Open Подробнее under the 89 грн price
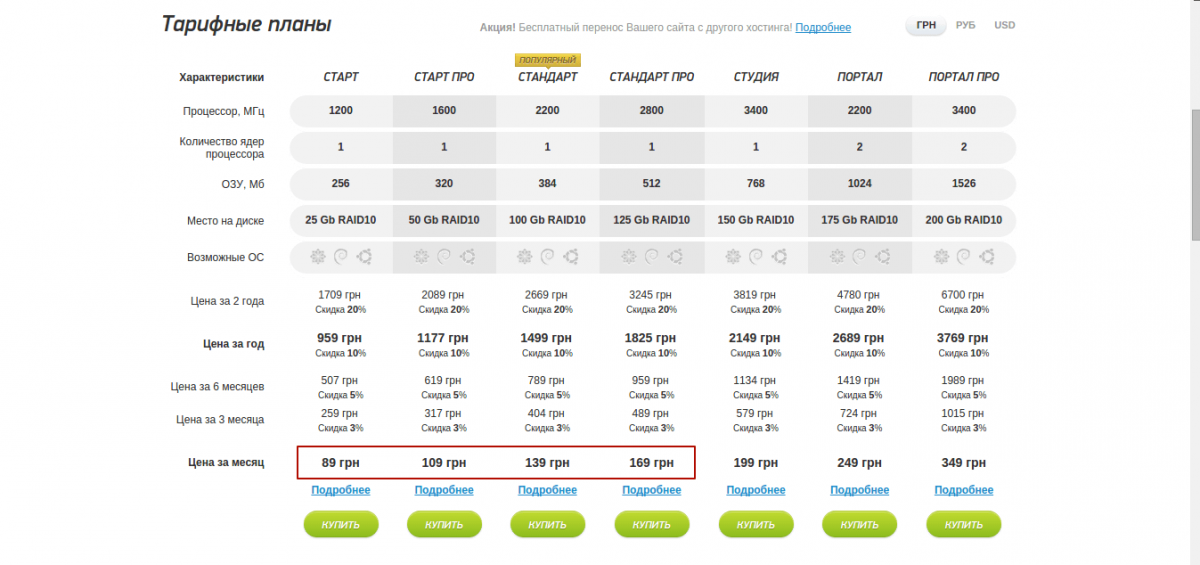Image resolution: width=1200 pixels, height=565 pixels. coord(341,490)
